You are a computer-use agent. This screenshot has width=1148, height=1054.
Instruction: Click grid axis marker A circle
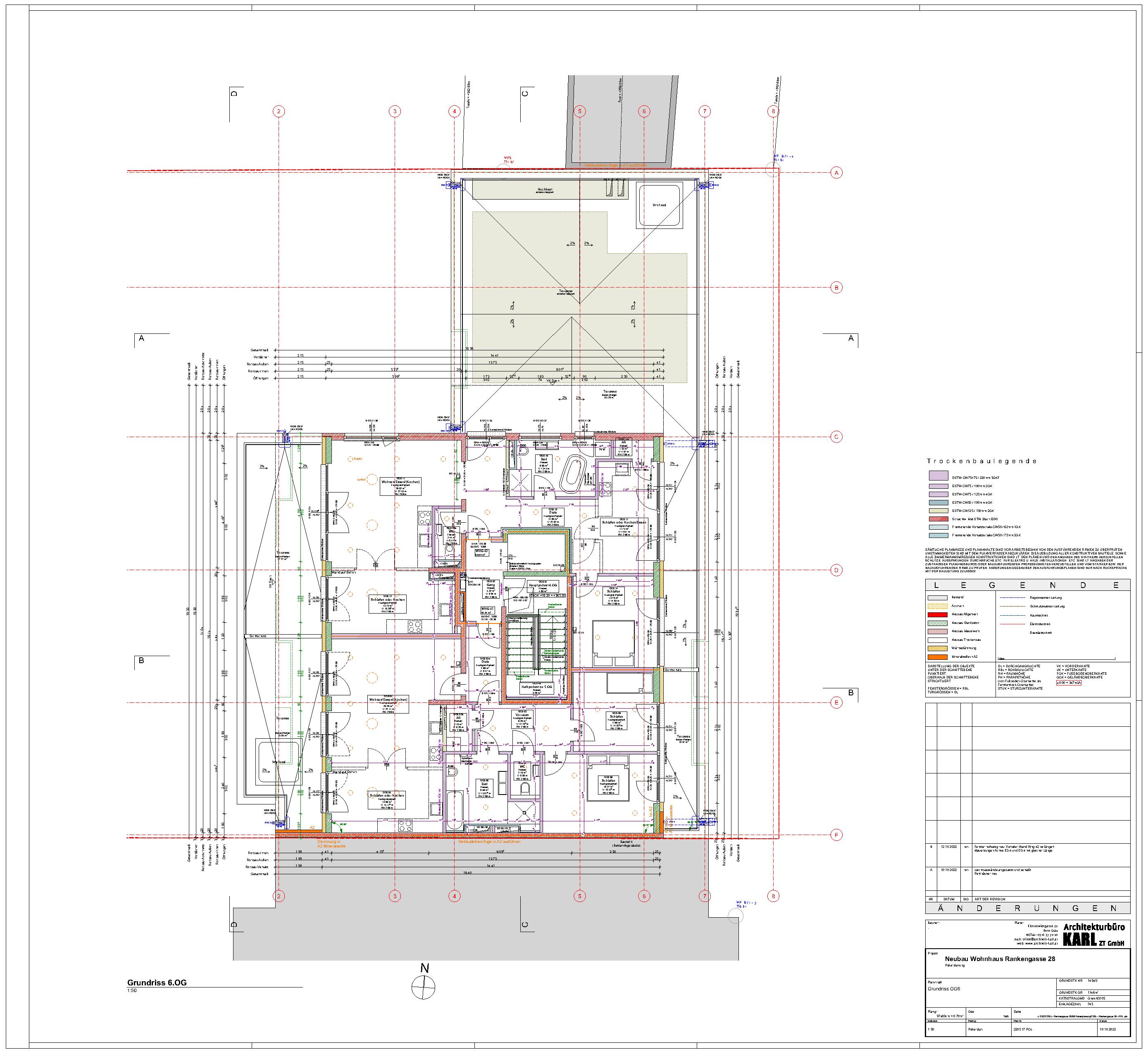pyautogui.click(x=836, y=172)
